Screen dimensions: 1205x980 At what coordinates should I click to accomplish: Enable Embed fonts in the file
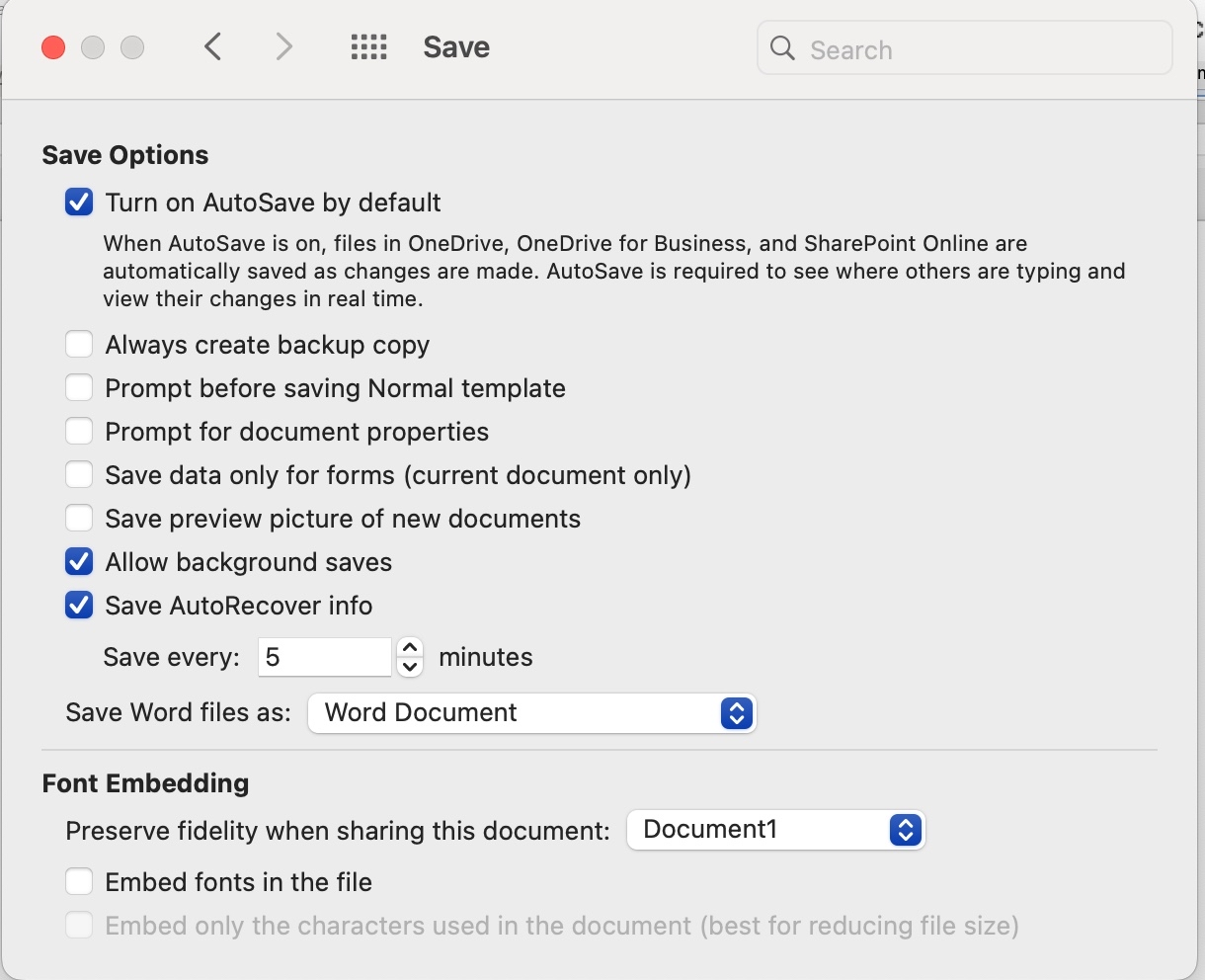79,881
